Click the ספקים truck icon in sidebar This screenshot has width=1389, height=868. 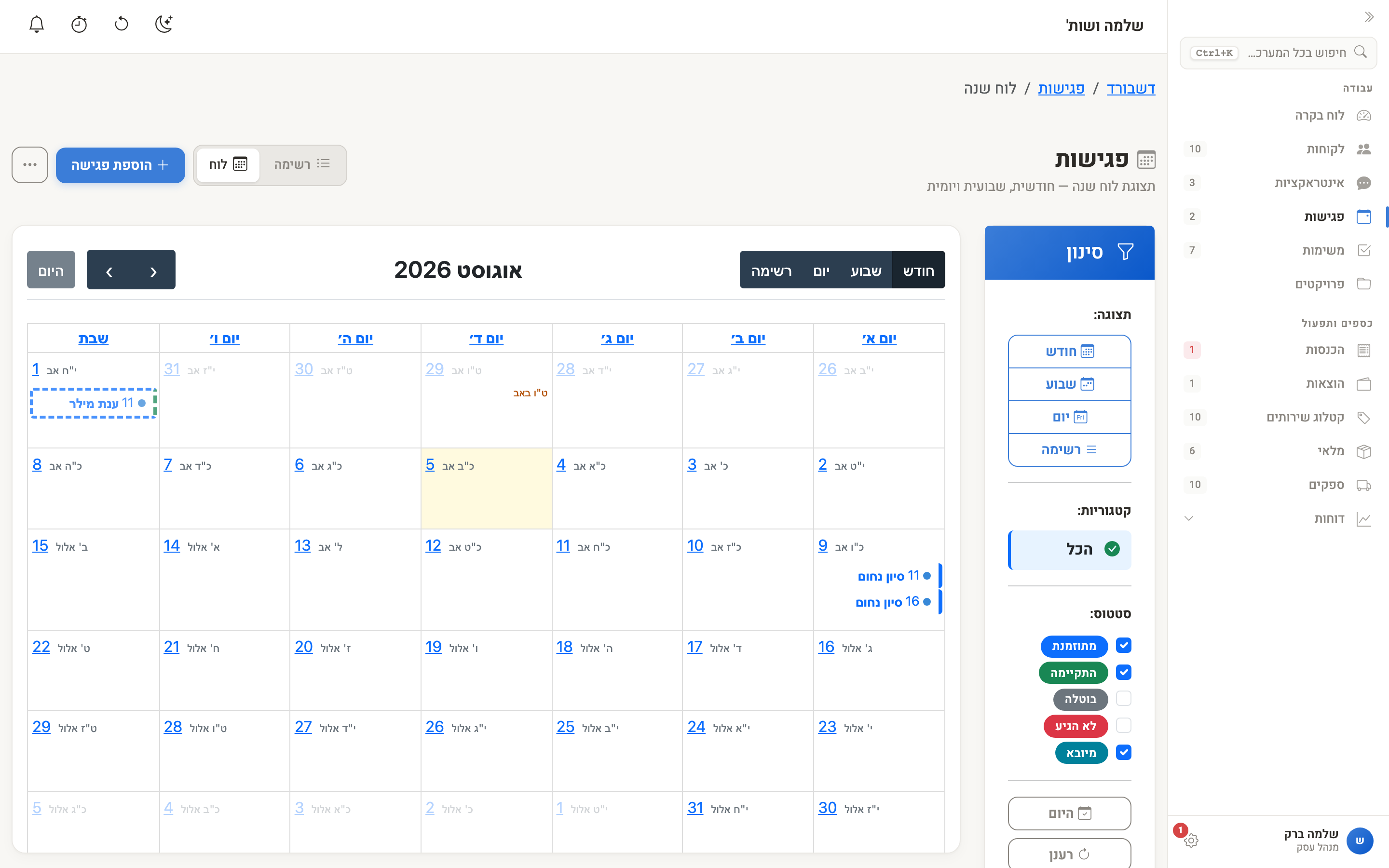coord(1364,485)
